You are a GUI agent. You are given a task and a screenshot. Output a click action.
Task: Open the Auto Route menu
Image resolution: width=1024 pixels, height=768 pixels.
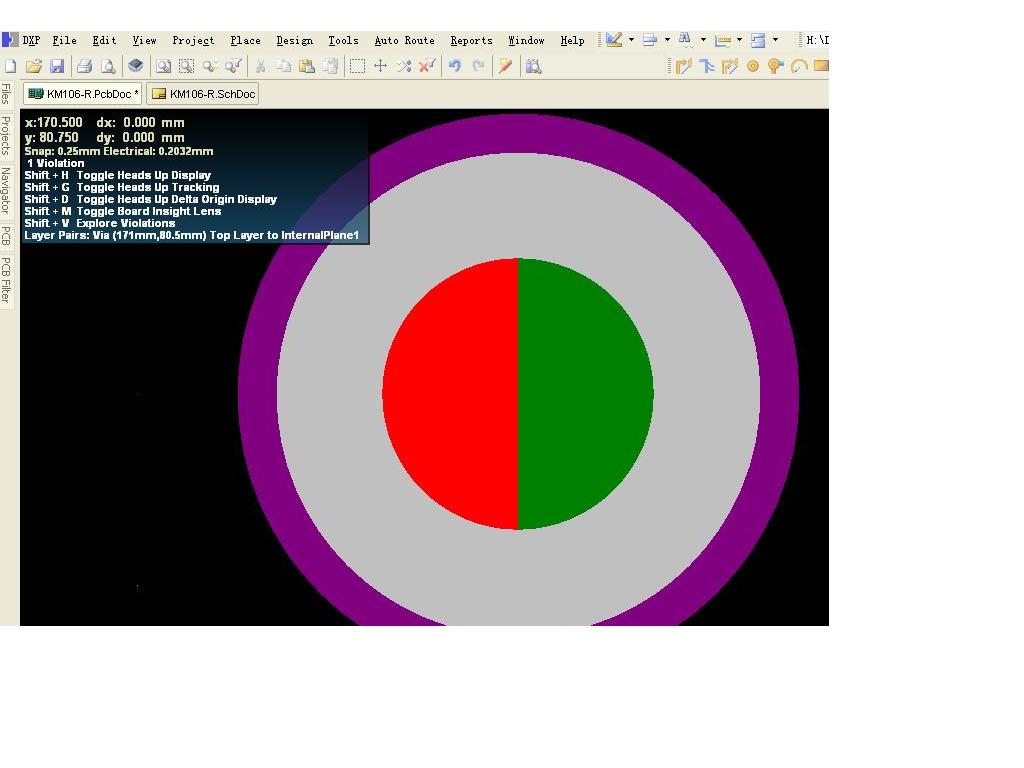coord(404,40)
